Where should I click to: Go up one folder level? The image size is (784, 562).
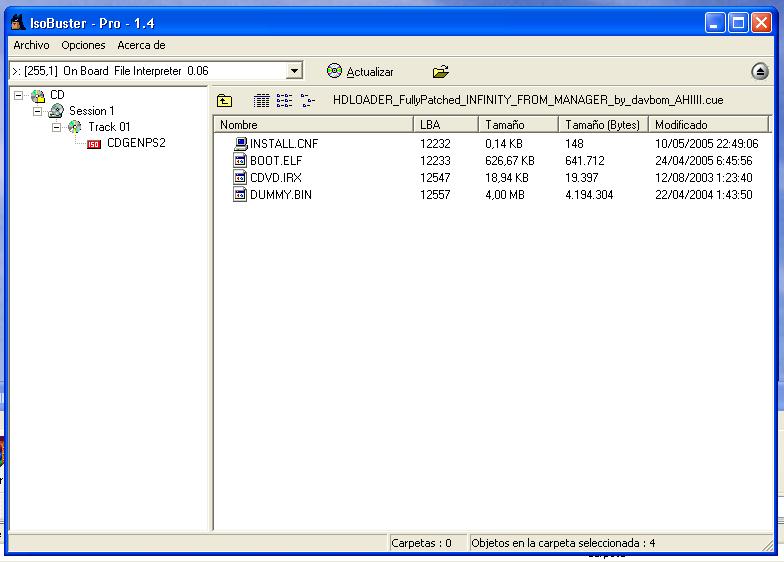point(225,101)
